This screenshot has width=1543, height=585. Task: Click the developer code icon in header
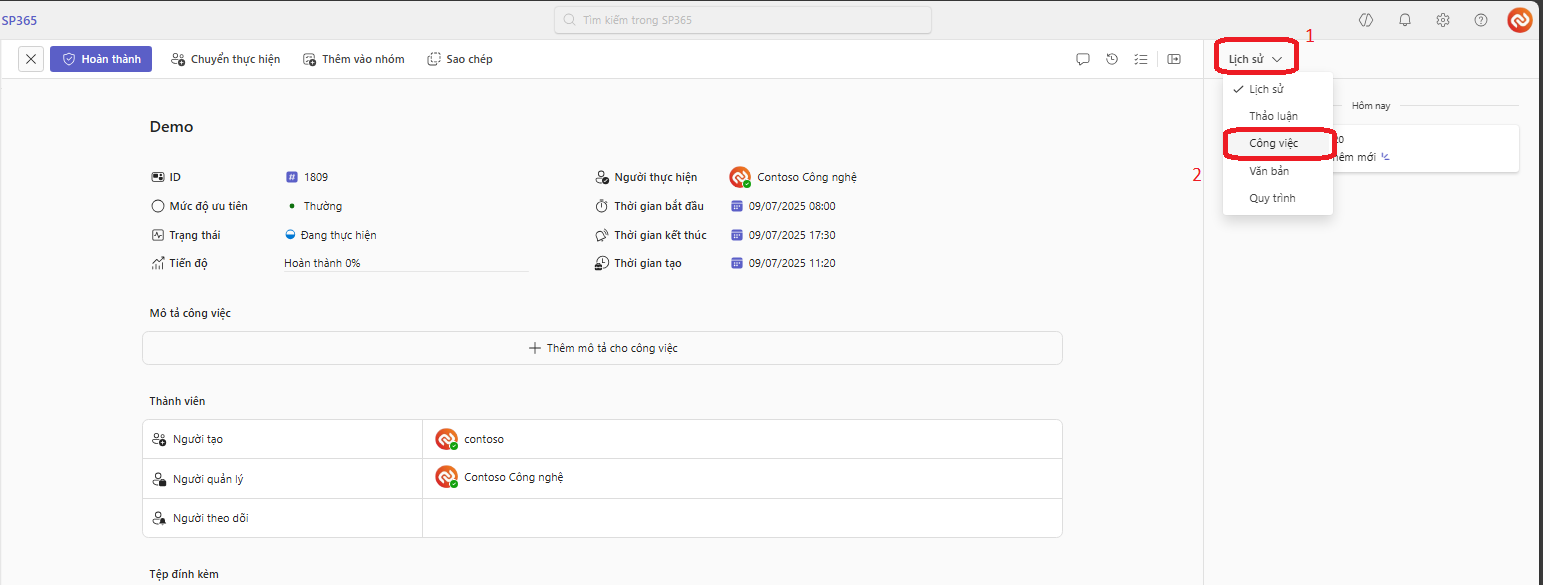[1366, 20]
